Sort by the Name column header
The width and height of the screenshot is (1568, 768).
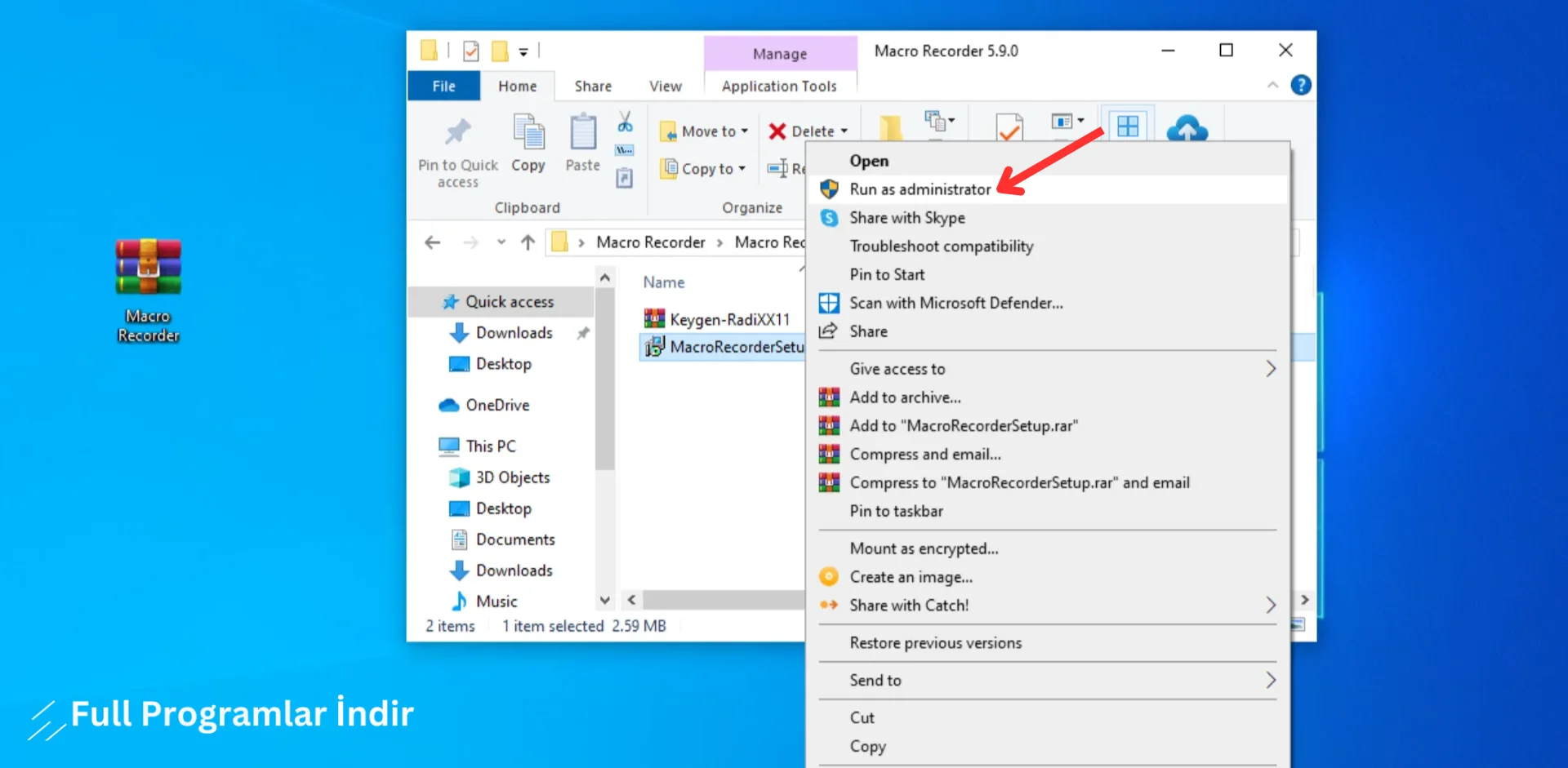click(x=664, y=282)
